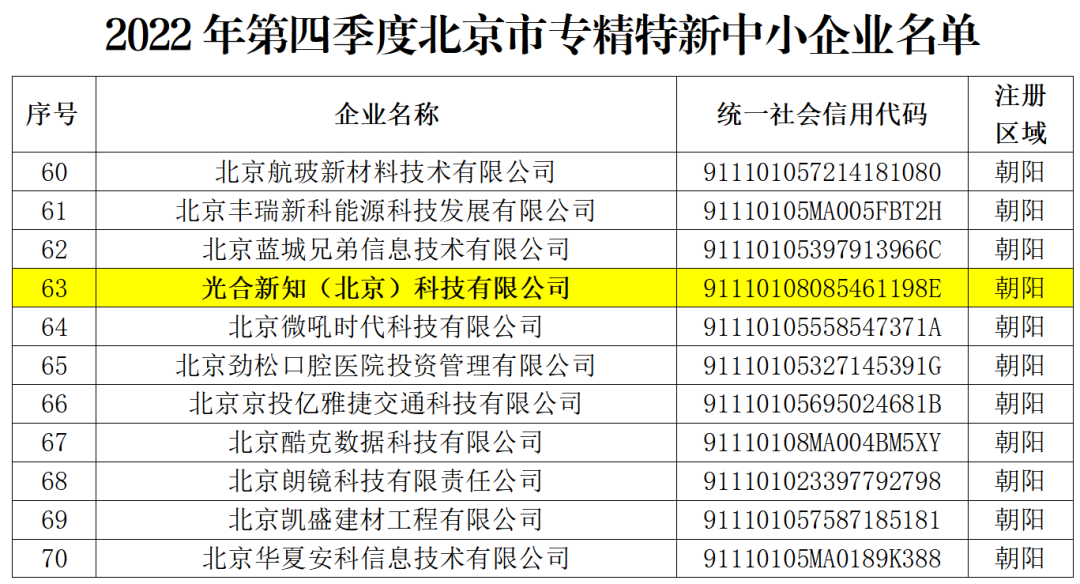Click 北京丰瑞新科能源科技发展有限公司
The height and width of the screenshot is (584, 1080).
pyautogui.click(x=386, y=210)
